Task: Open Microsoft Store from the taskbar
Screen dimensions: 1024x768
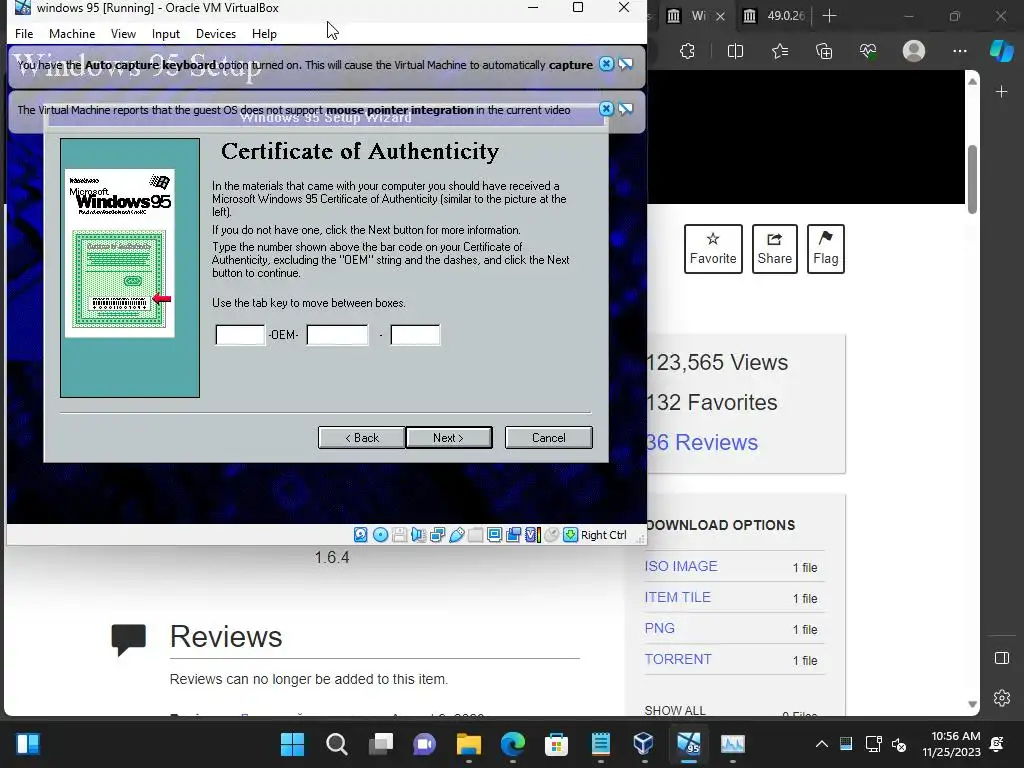Action: pyautogui.click(x=556, y=744)
